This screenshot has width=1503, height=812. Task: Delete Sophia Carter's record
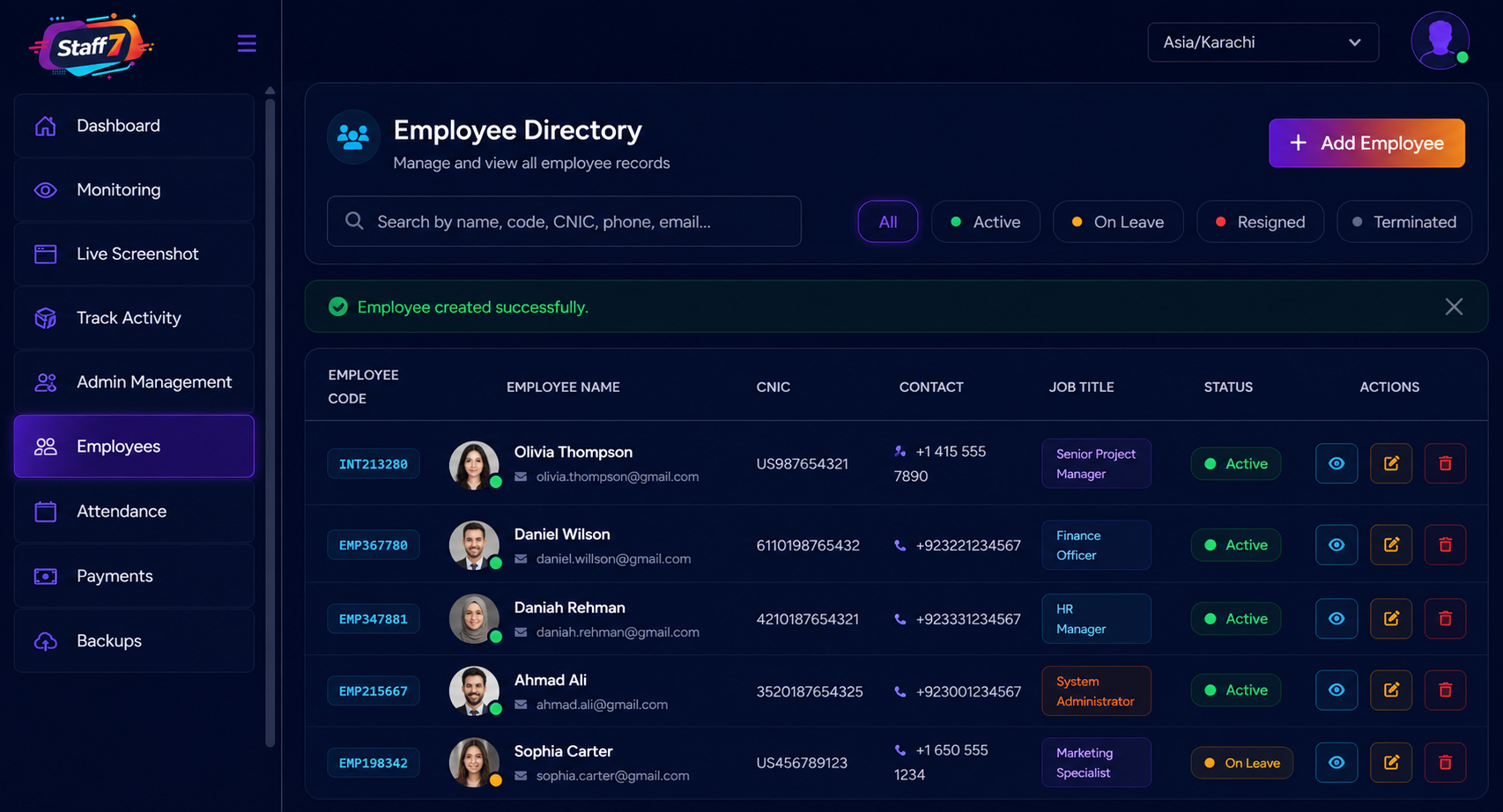click(x=1445, y=763)
